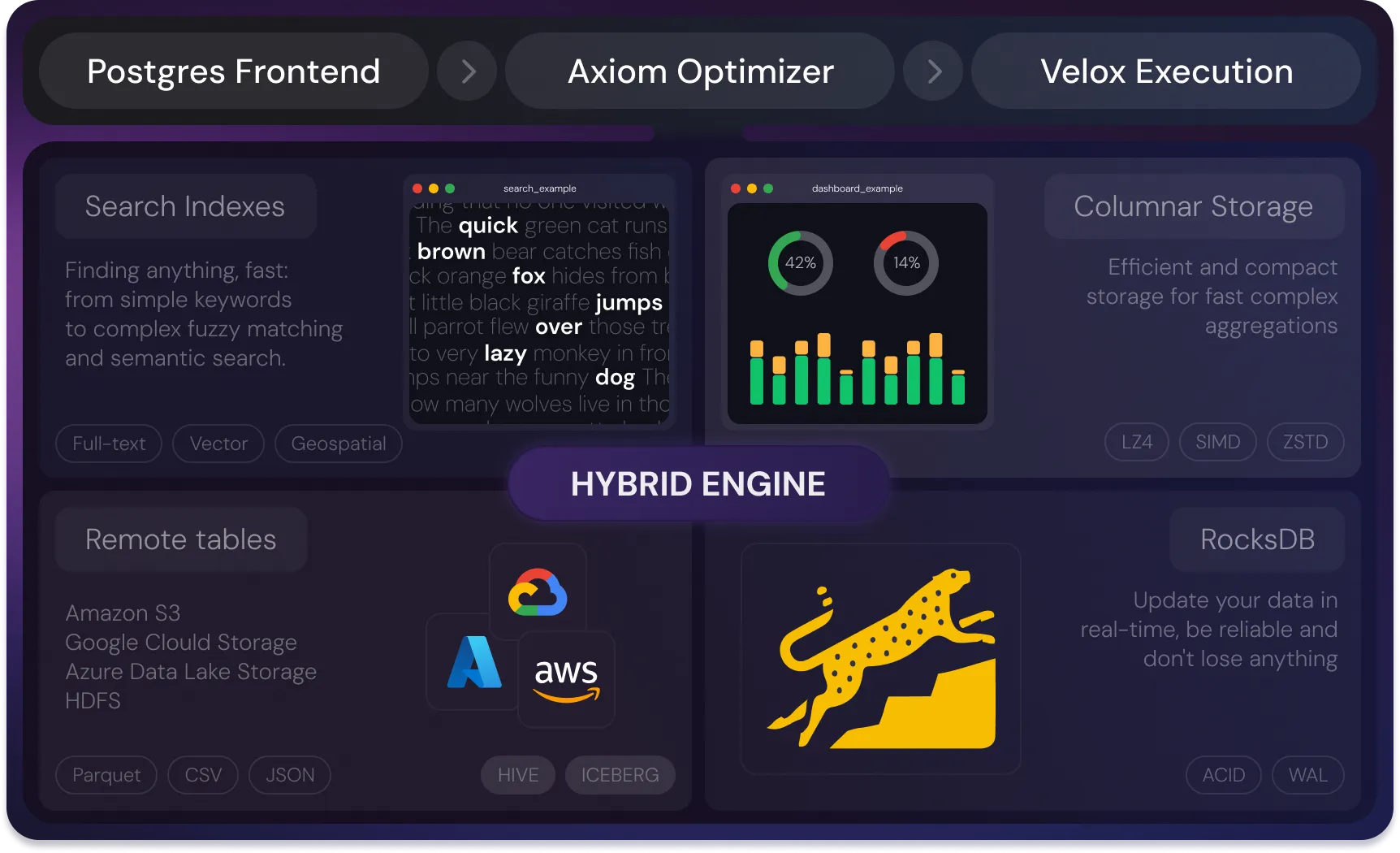Viewport: 1400px width, 853px height.
Task: Click the Google Cloud logo icon
Action: tap(538, 592)
